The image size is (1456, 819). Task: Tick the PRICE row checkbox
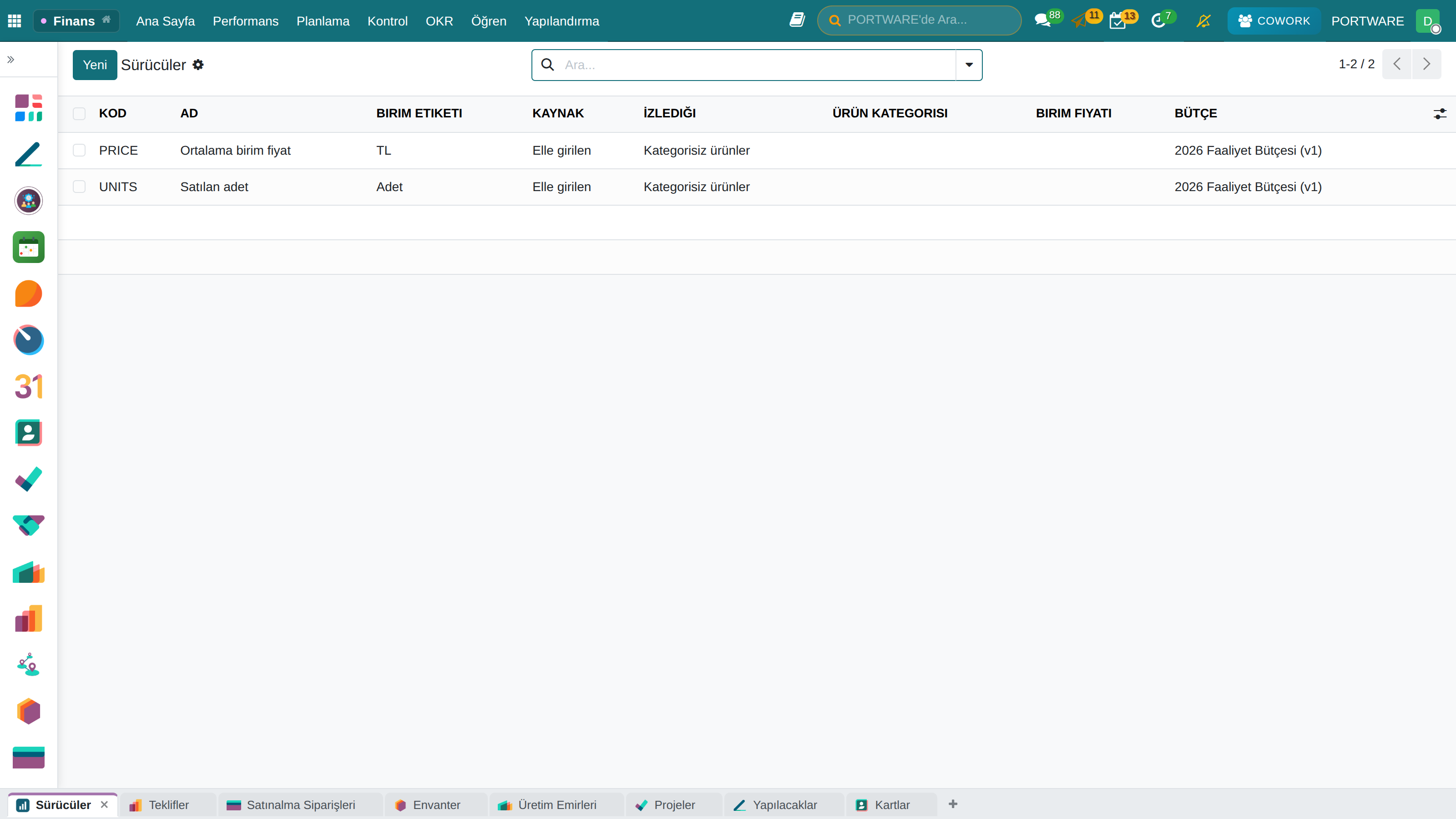(x=79, y=150)
